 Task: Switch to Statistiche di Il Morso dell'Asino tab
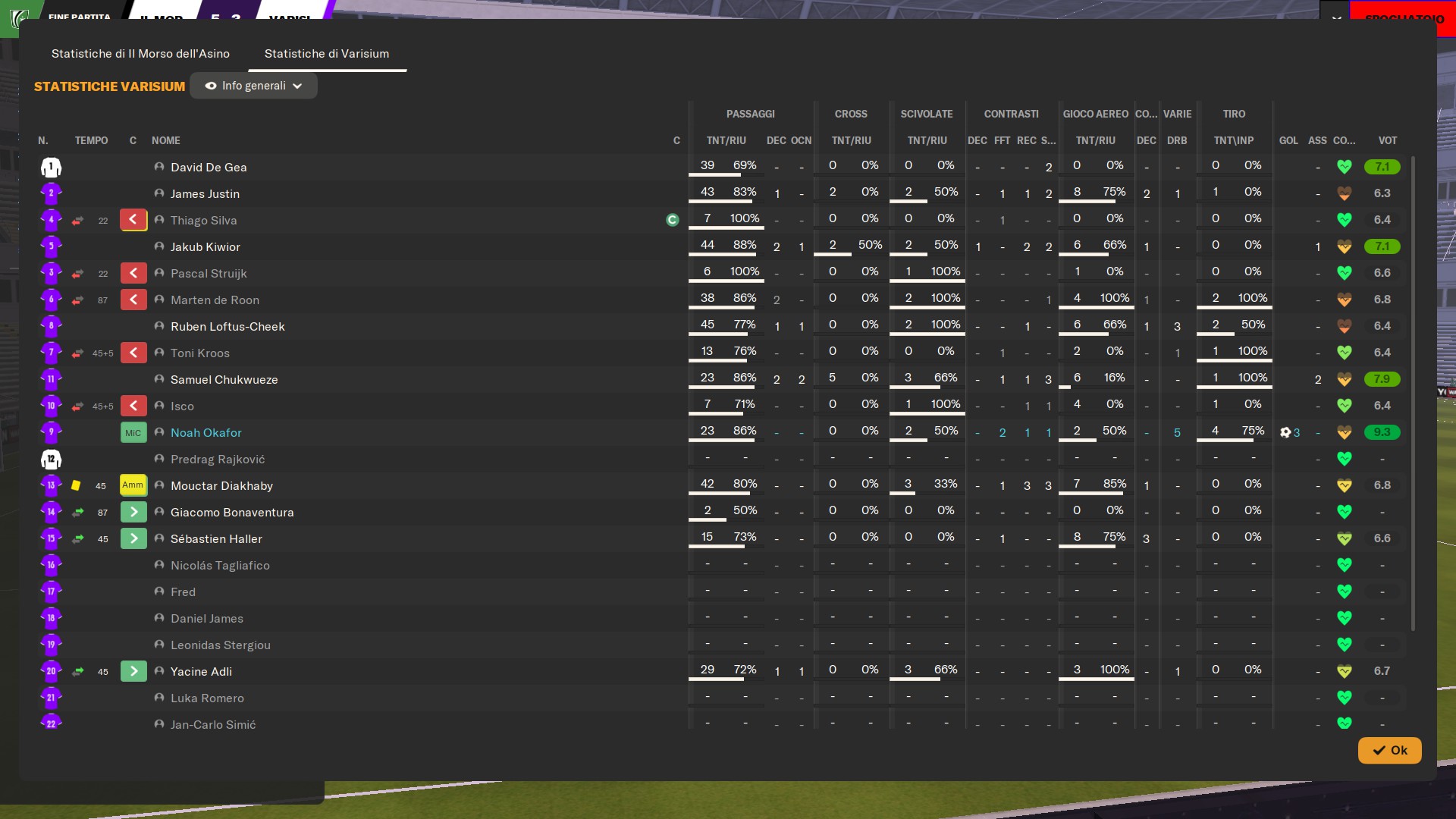(x=140, y=54)
